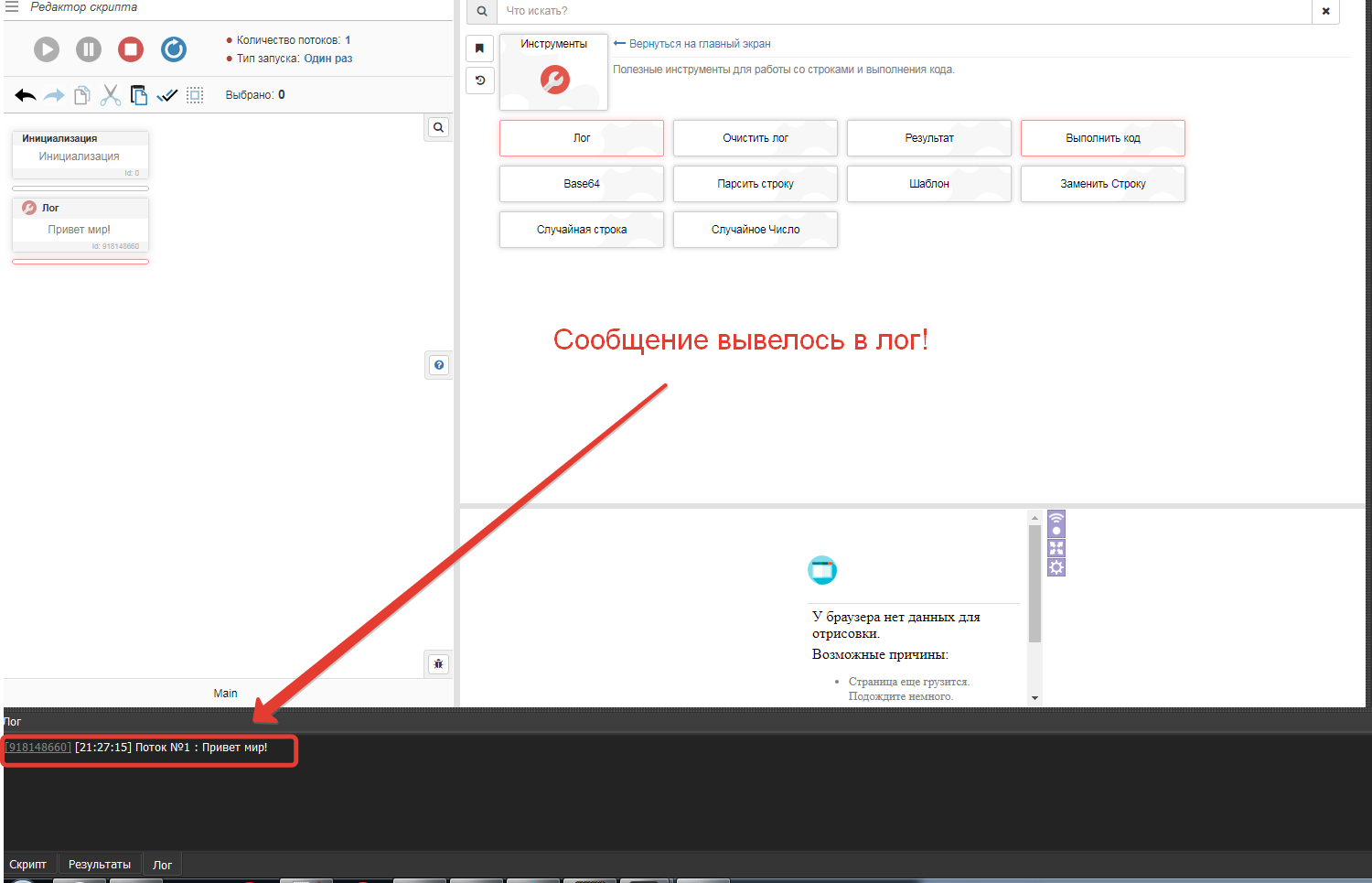Switch to the Результаты tab
Screen dimensions: 1372x883
tap(100, 865)
